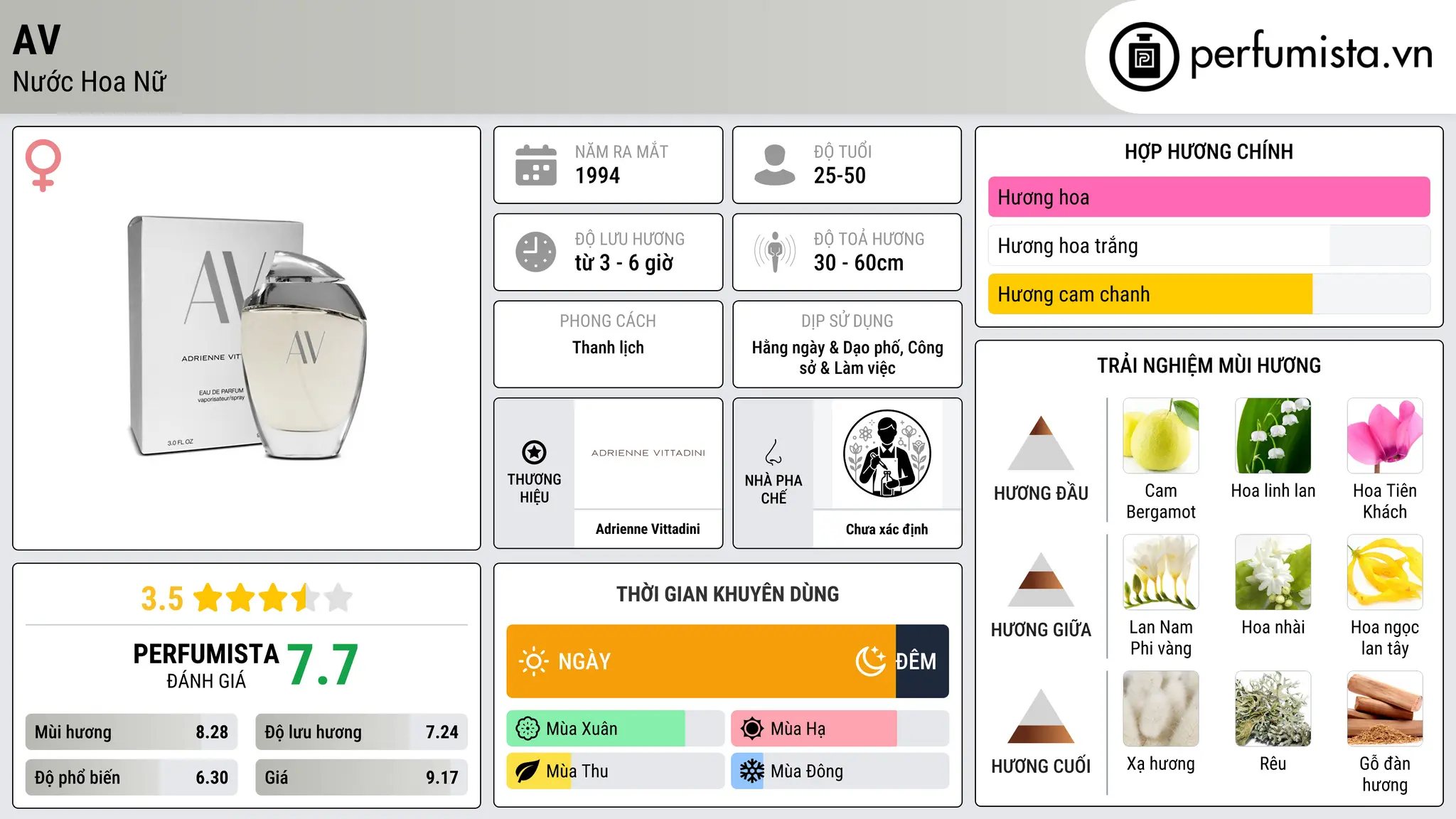Select the Hương hoa trắng accord bar

[1209, 246]
